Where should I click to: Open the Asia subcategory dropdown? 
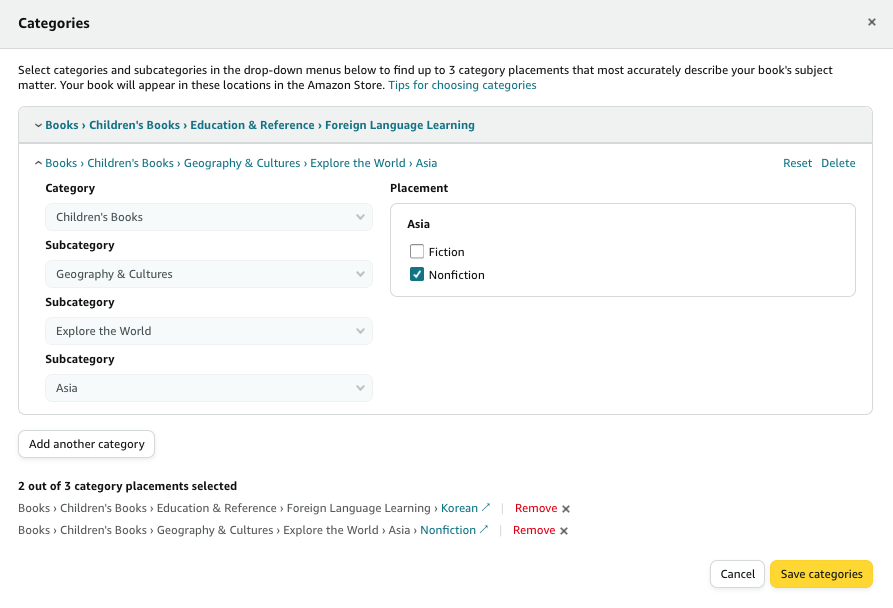(x=209, y=388)
